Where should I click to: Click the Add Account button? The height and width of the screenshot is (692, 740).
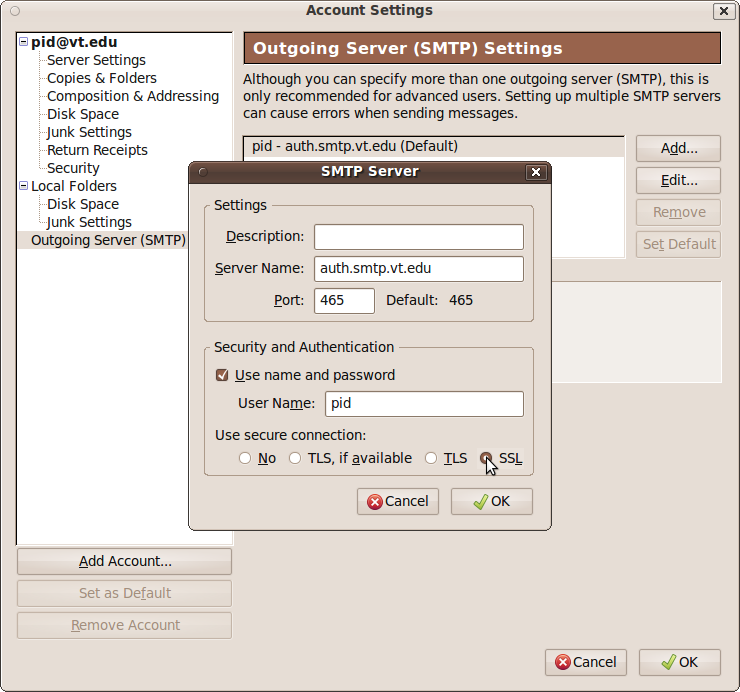[124, 561]
